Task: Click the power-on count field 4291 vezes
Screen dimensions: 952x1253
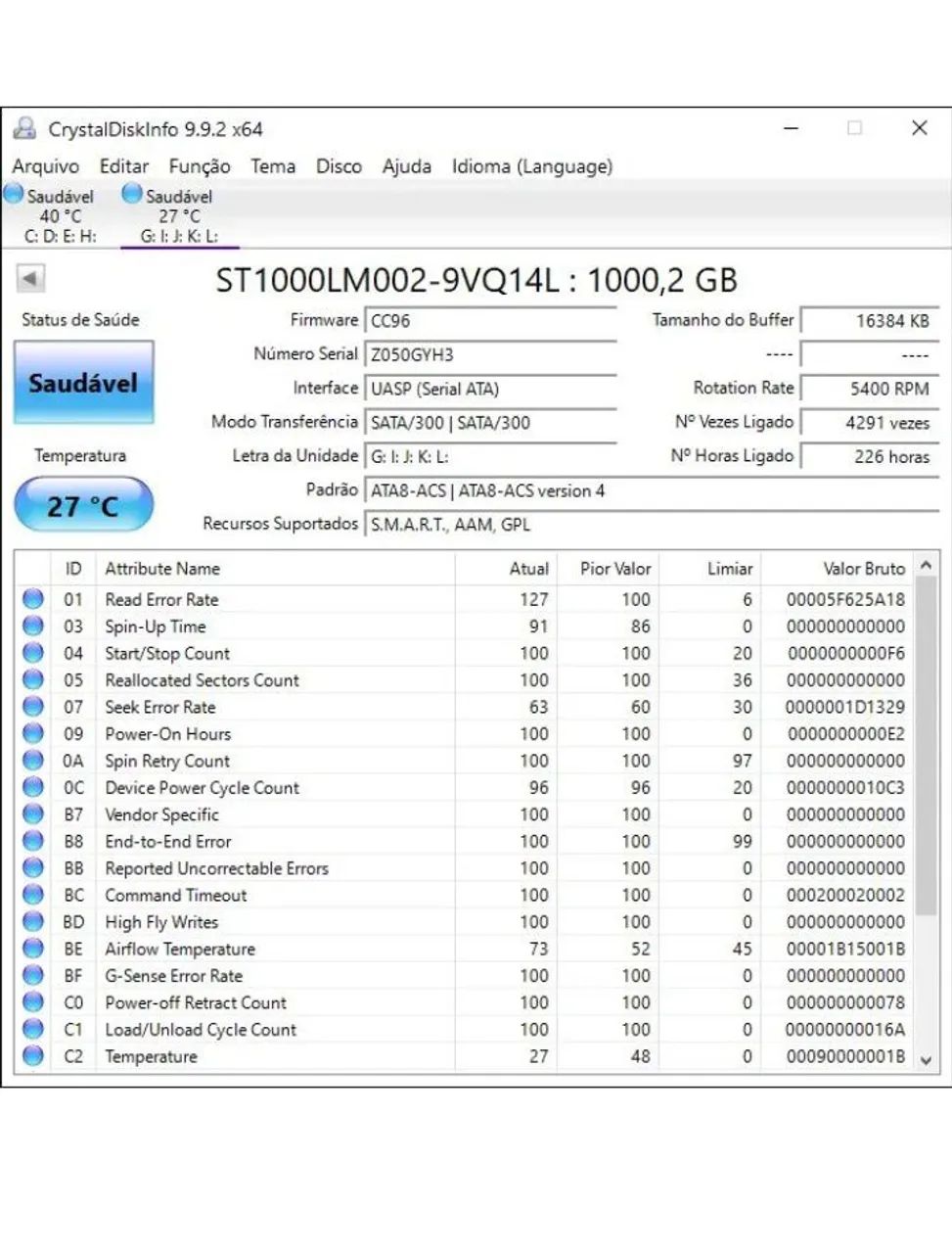Action: pos(870,423)
